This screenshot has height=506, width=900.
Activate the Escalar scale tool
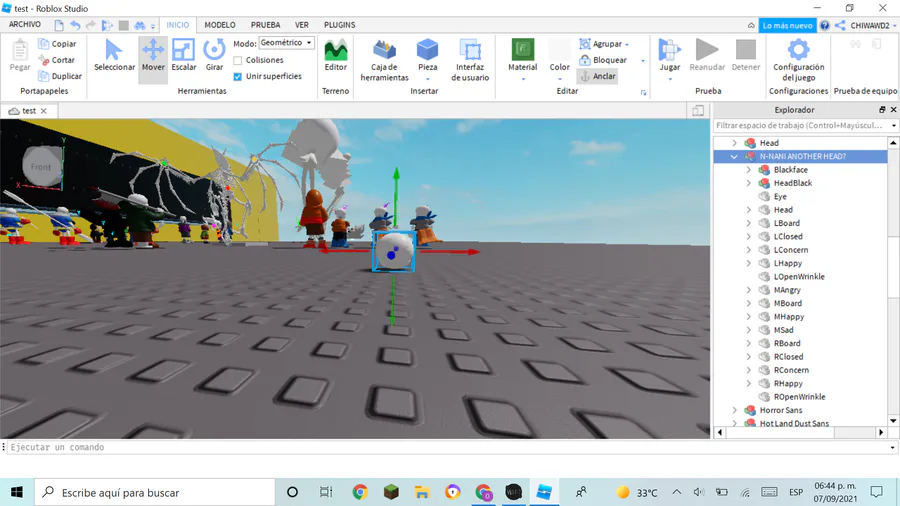pyautogui.click(x=184, y=56)
